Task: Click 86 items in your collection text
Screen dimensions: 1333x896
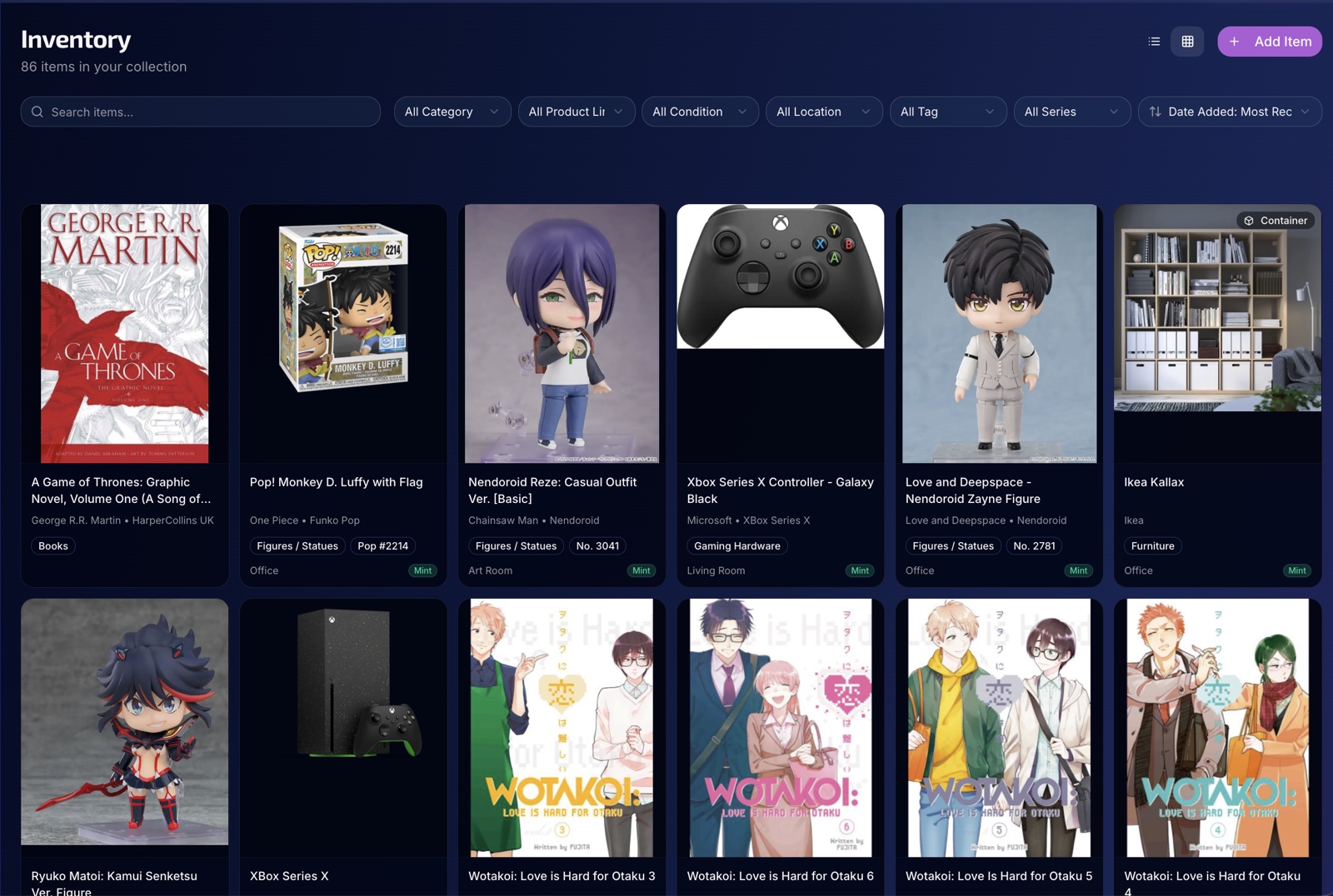Action: point(103,67)
